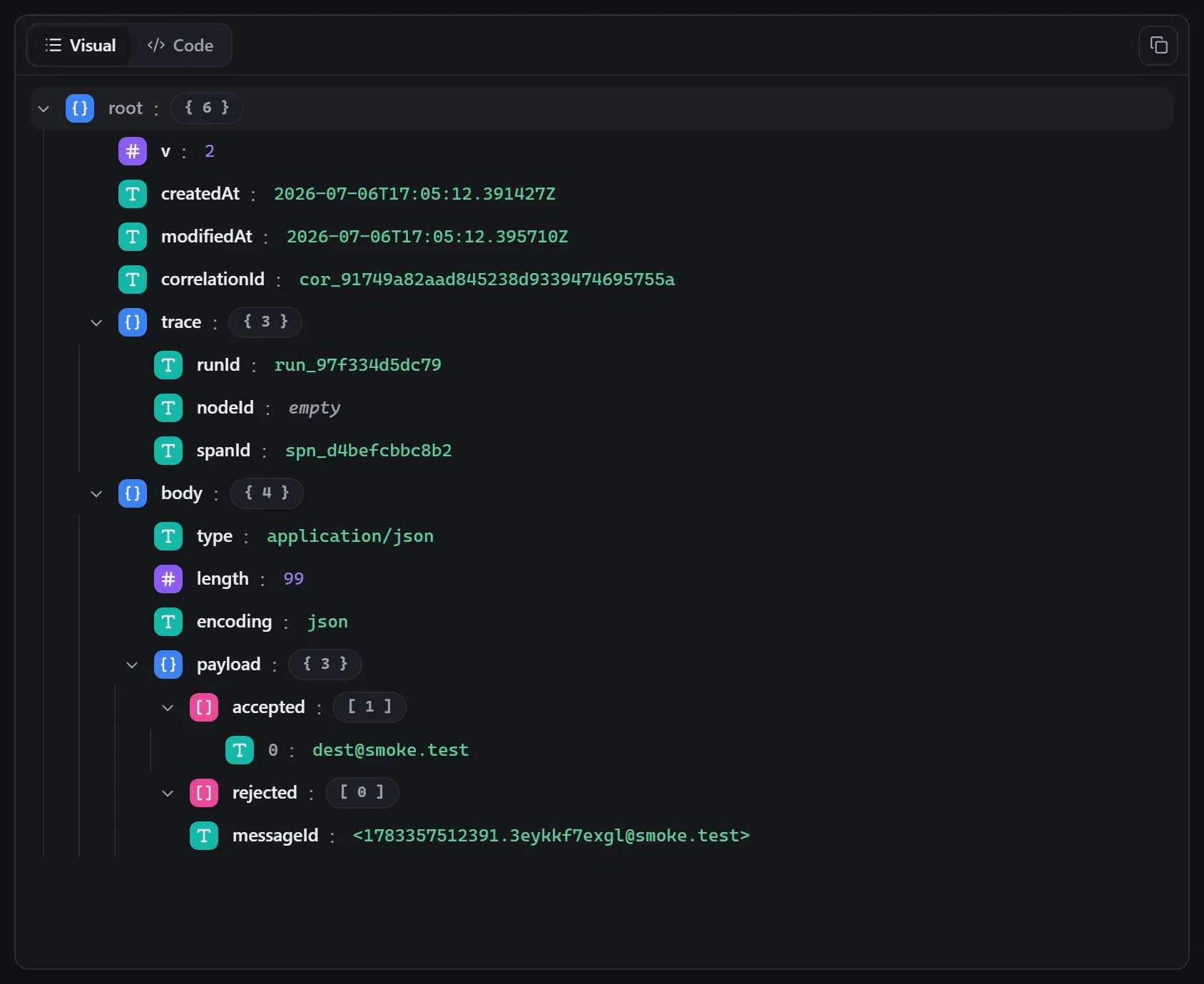Switch to the Visual tab
Image resolution: width=1204 pixels, height=984 pixels.
pos(80,46)
